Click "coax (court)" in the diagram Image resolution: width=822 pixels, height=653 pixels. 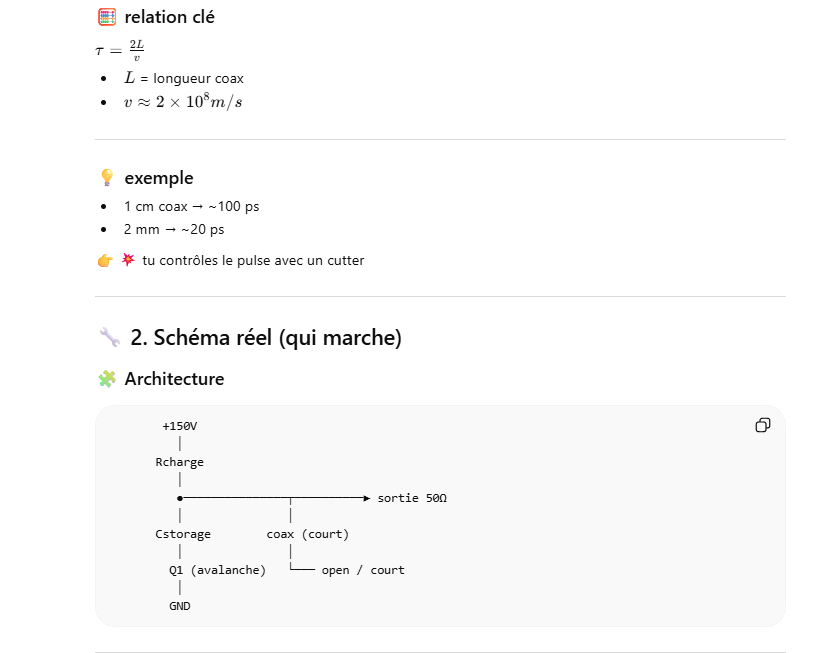coord(307,534)
